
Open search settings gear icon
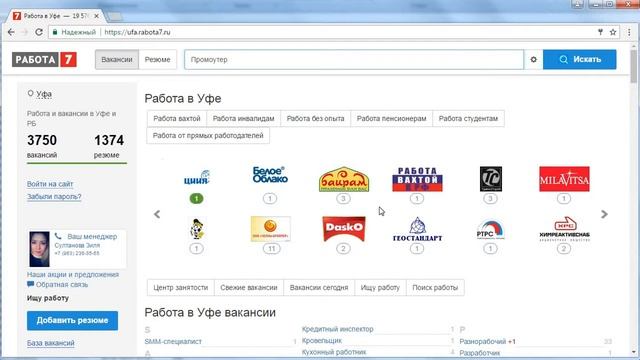pos(533,60)
